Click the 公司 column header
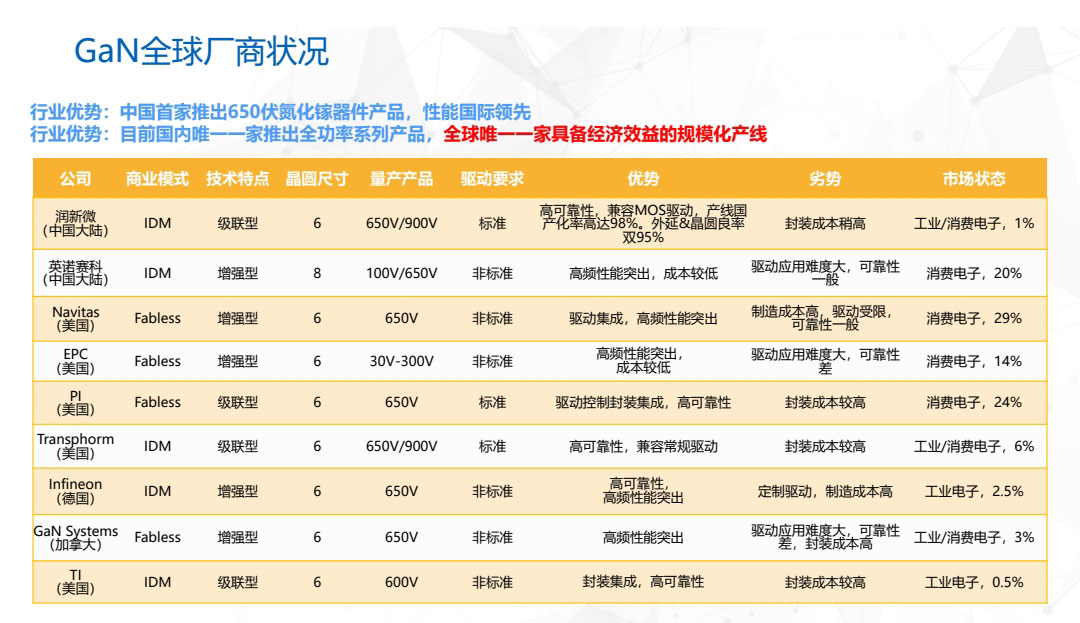 click(x=75, y=179)
